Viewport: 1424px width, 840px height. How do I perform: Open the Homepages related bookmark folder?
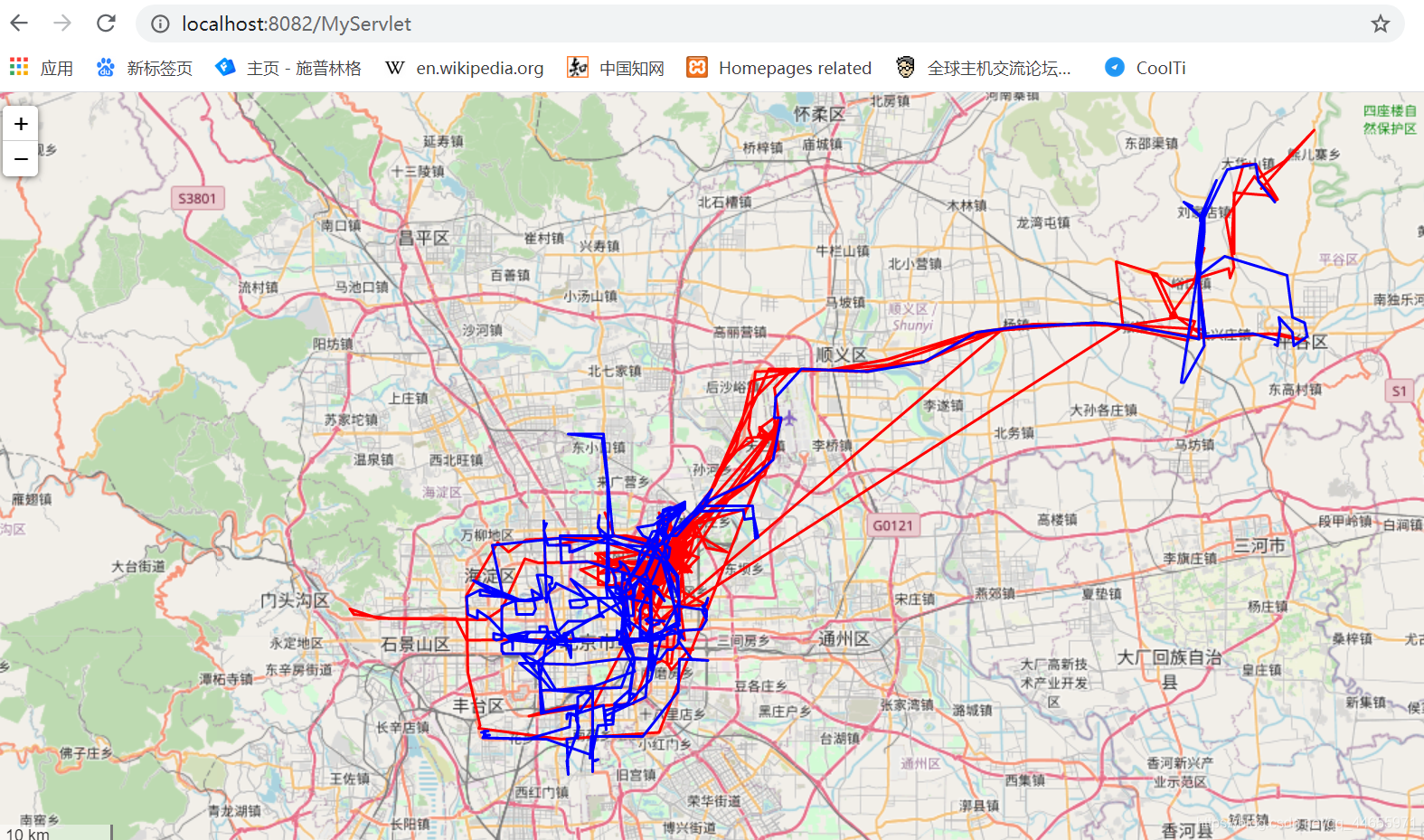tap(779, 68)
